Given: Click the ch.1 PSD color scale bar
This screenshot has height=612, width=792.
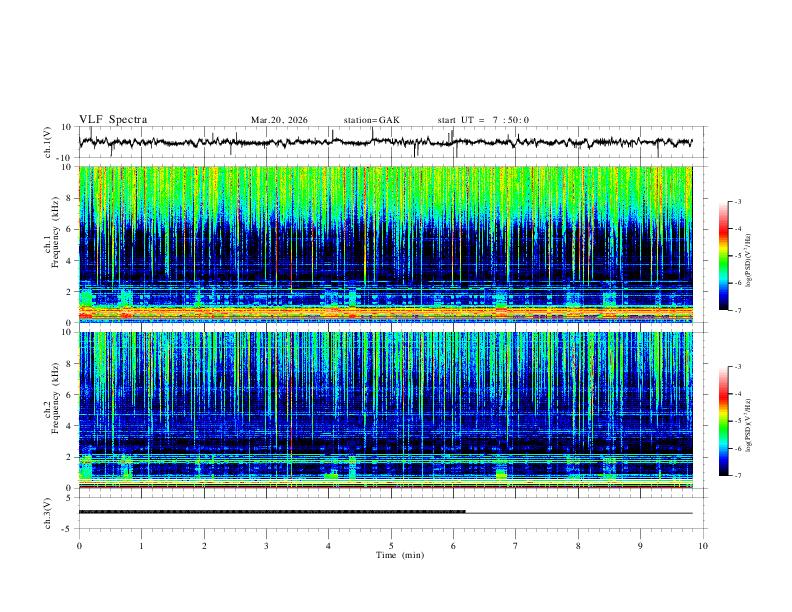Looking at the screenshot, I should coord(724,256).
